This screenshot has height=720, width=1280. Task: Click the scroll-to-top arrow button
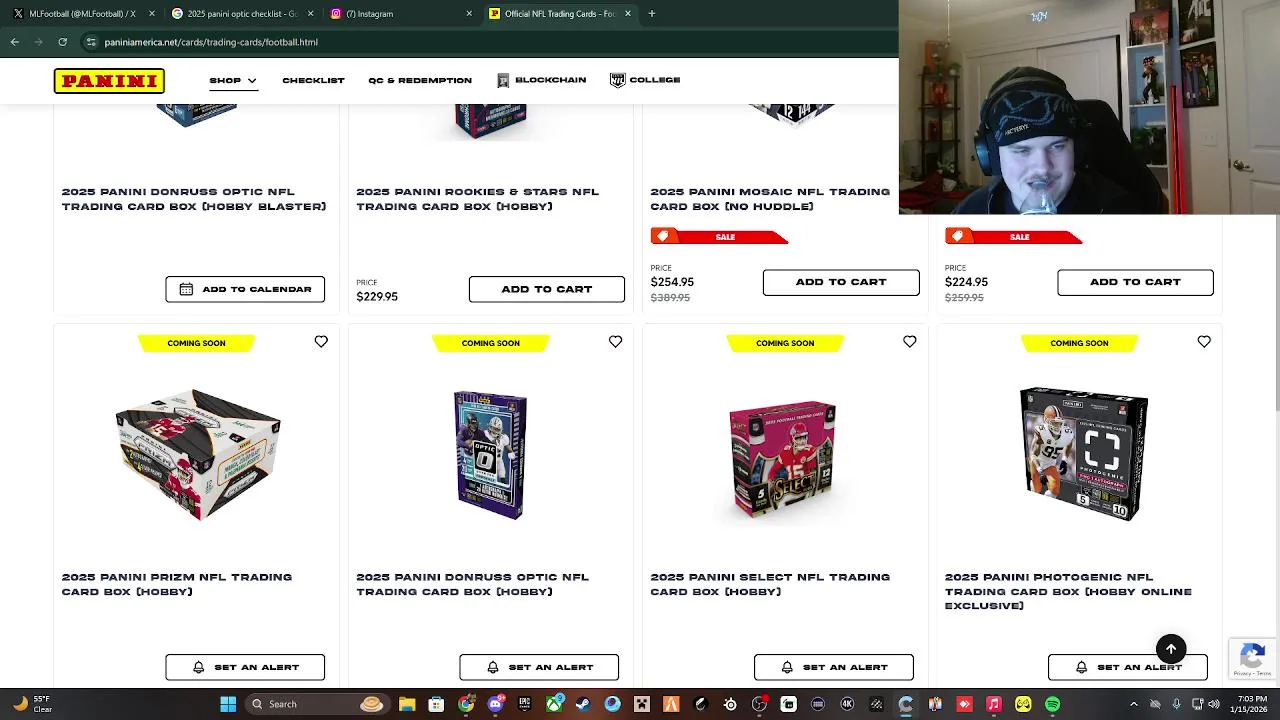1171,649
